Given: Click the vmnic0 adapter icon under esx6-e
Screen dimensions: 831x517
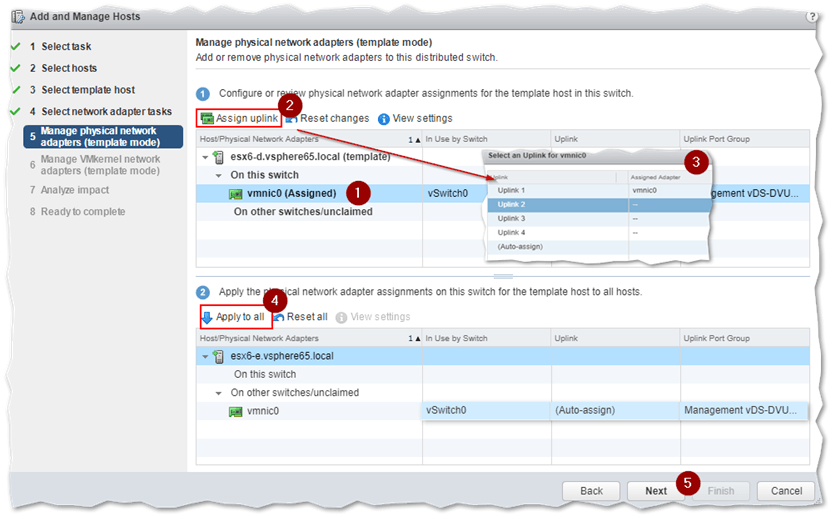Looking at the screenshot, I should [x=235, y=412].
